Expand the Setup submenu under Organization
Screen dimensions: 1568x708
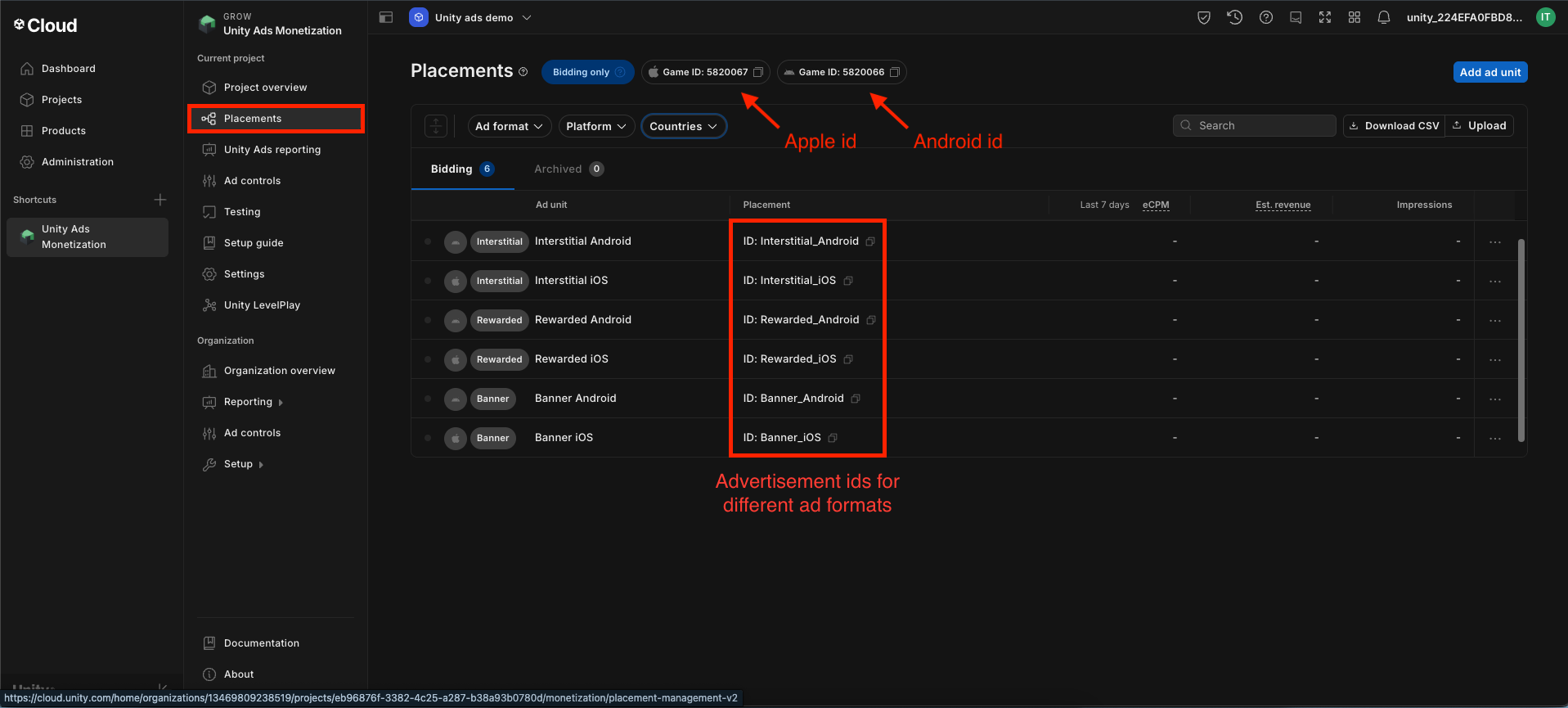[232, 464]
